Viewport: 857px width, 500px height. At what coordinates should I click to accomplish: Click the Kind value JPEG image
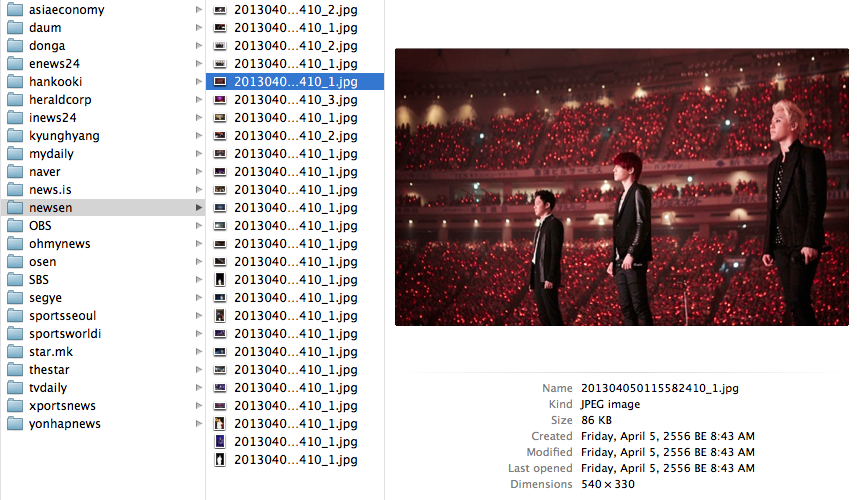click(x=611, y=404)
